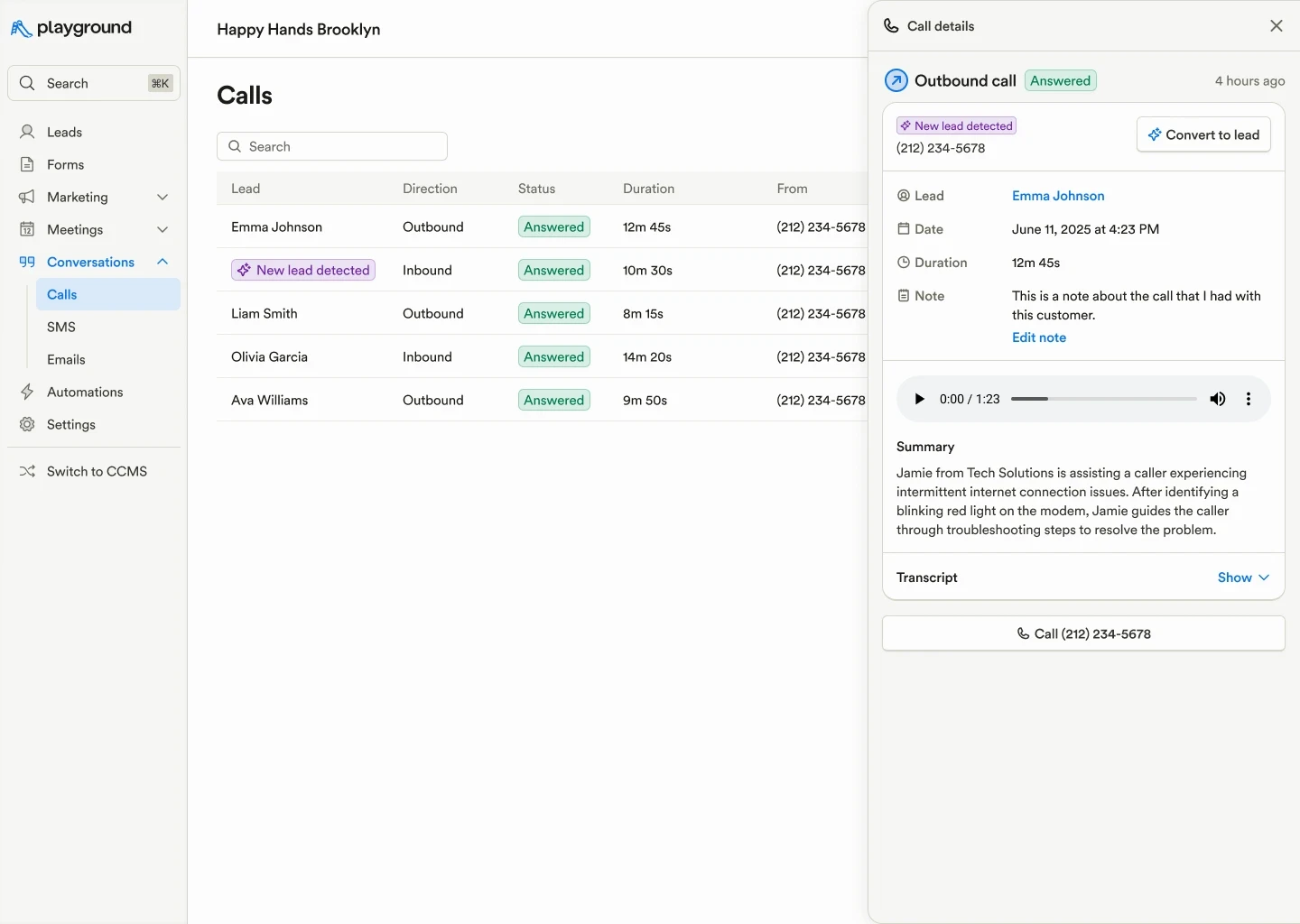Open Leads from the sidebar
This screenshot has width=1300, height=924.
pos(94,132)
